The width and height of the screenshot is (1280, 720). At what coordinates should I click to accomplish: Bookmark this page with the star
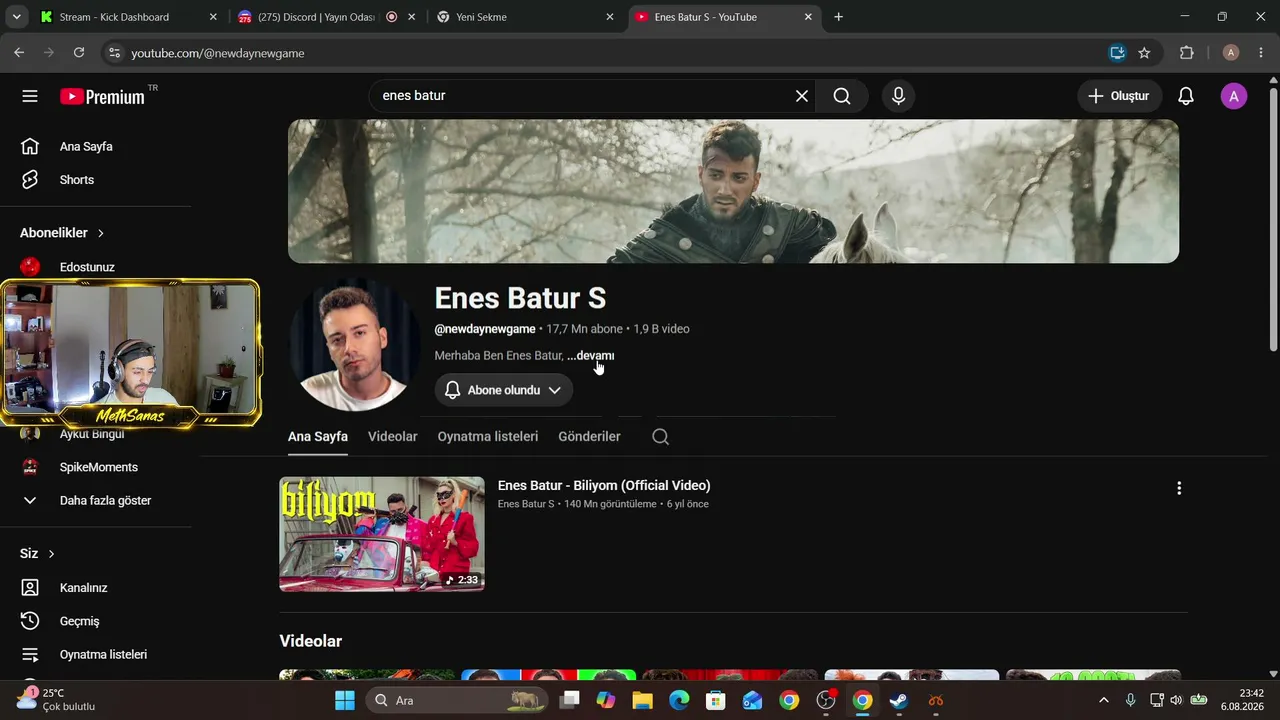tap(1144, 53)
